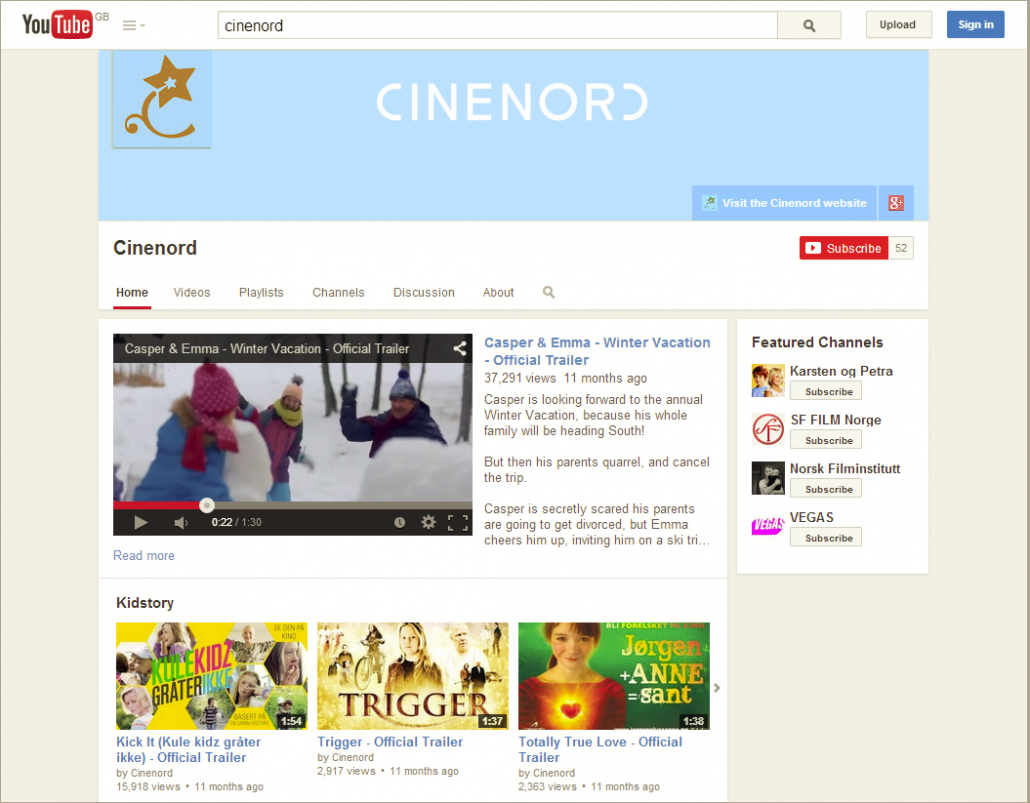This screenshot has width=1030, height=803.
Task: Click the Cinenord channel name heading
Action: point(155,248)
